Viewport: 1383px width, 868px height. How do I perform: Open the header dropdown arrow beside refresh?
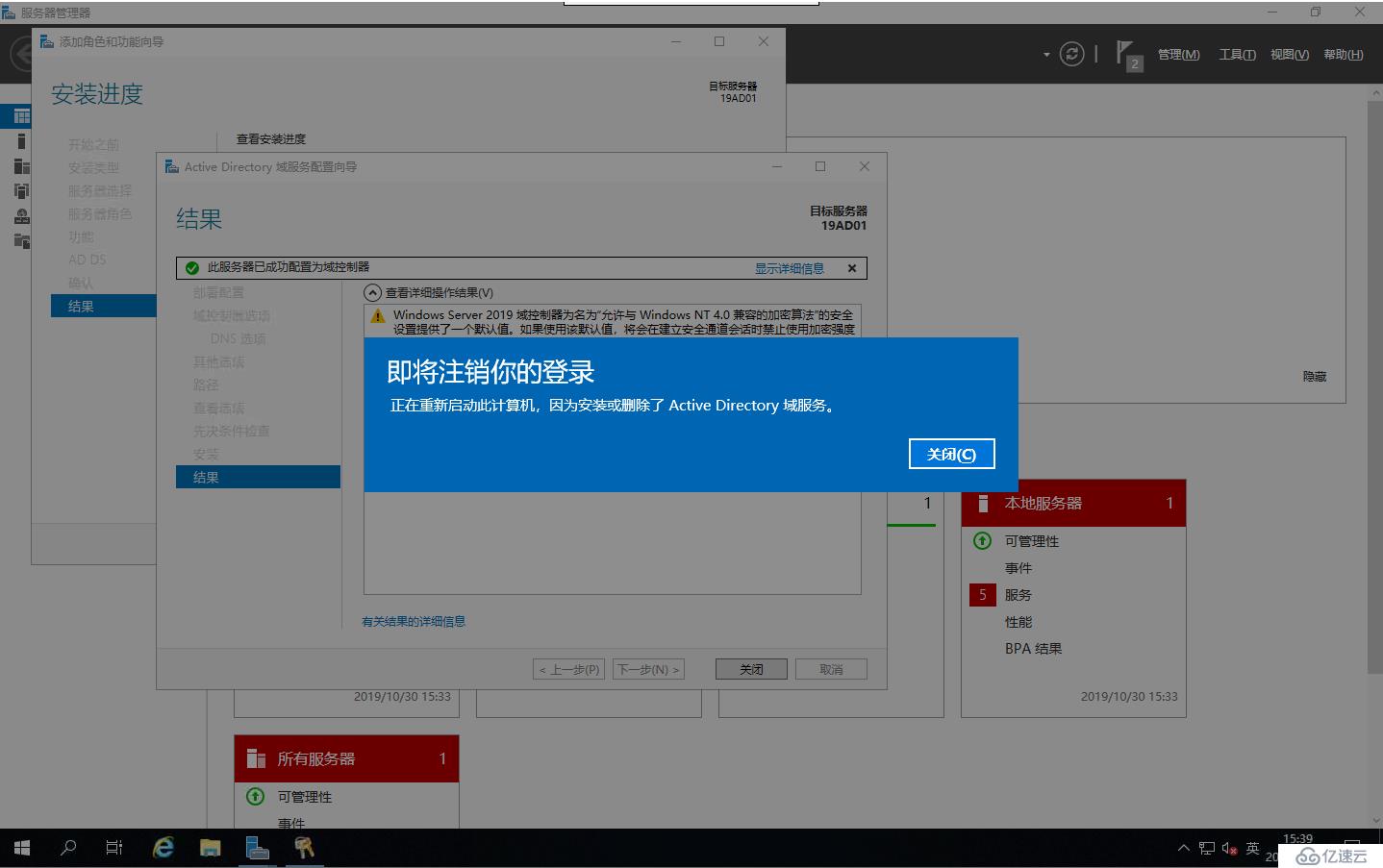pos(1046,55)
